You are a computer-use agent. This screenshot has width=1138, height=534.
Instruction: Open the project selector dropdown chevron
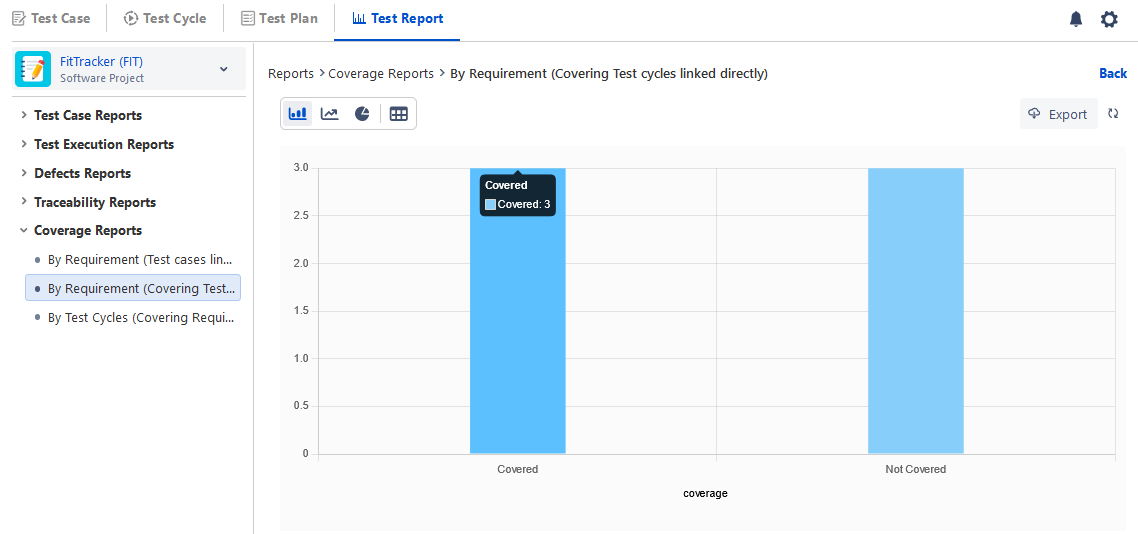(224, 69)
